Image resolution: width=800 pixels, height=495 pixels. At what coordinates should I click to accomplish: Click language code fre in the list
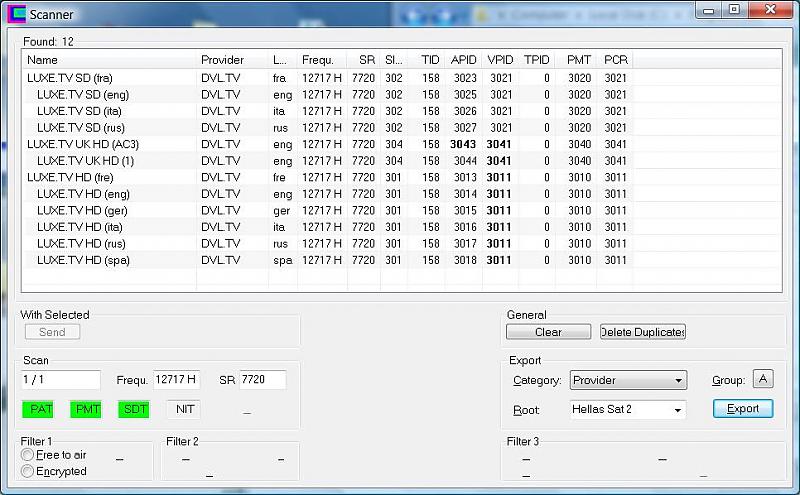[279, 178]
